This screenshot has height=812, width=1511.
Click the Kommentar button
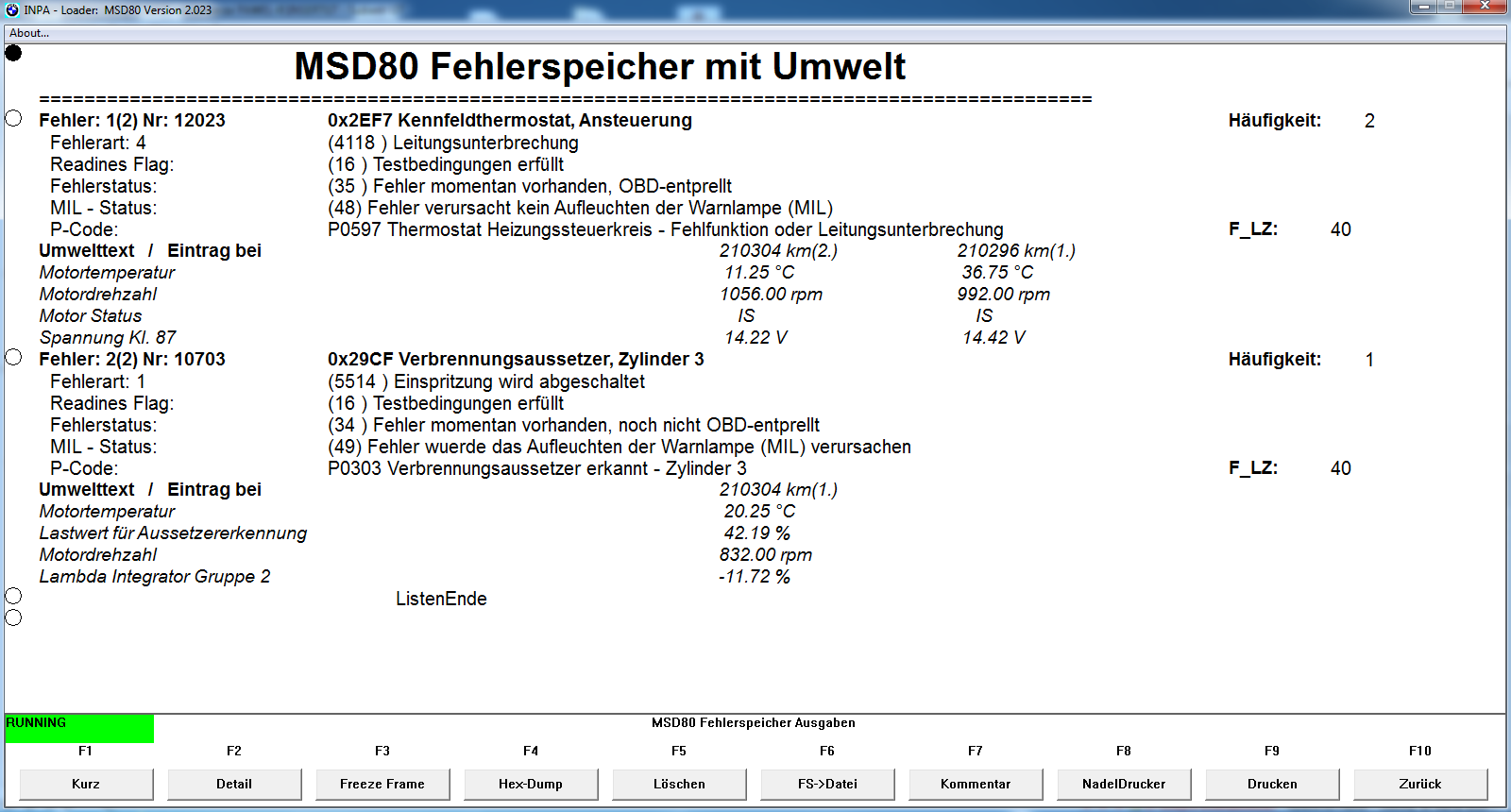click(976, 784)
